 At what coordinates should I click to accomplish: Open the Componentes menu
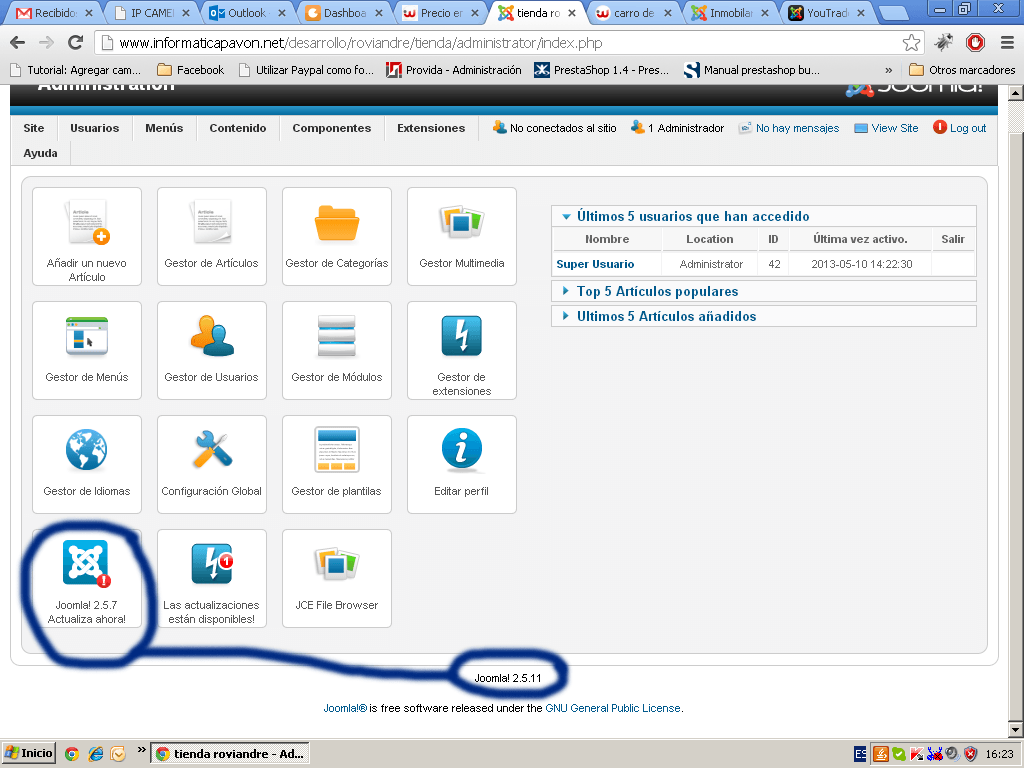tap(332, 128)
